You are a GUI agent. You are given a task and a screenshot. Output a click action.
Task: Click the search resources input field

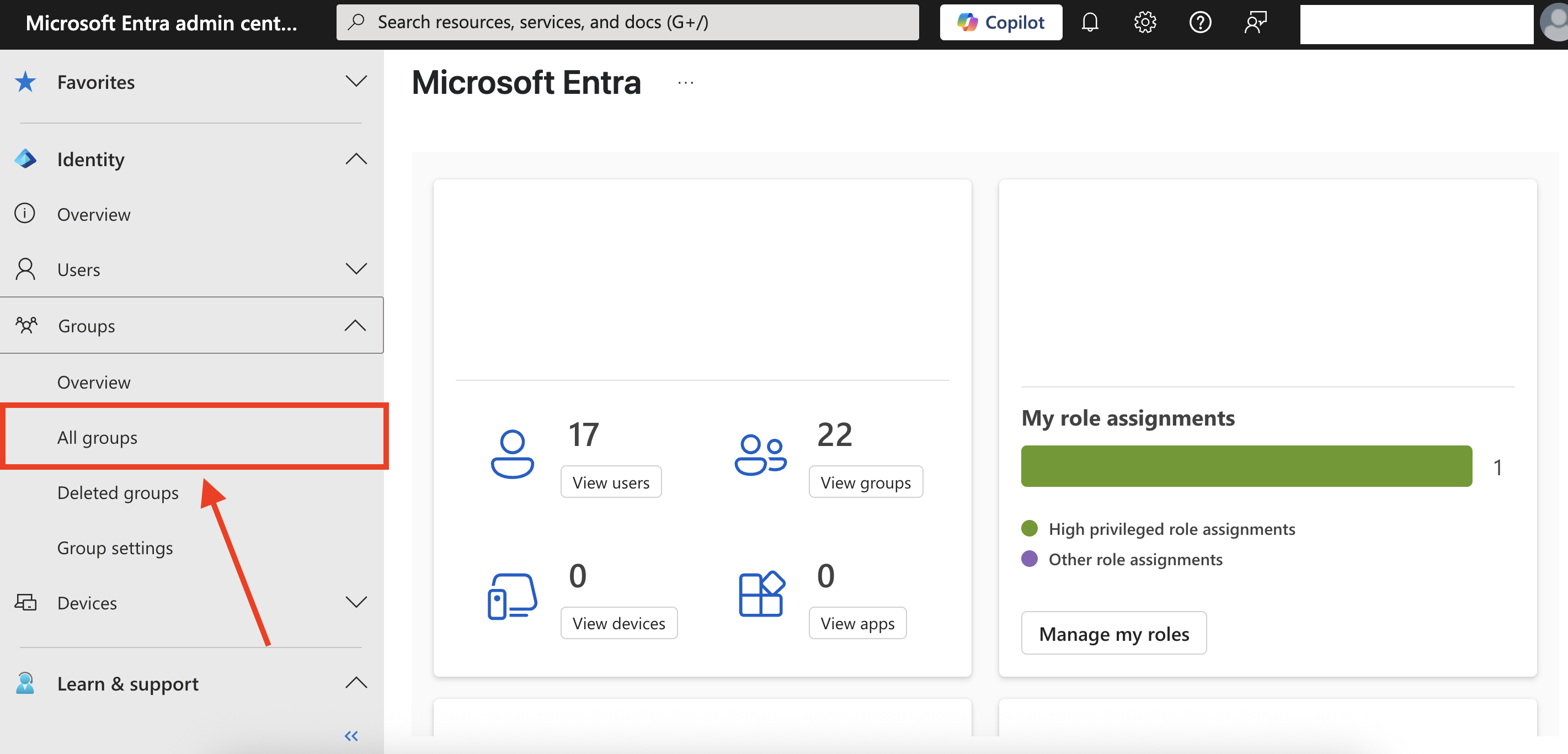point(627,23)
